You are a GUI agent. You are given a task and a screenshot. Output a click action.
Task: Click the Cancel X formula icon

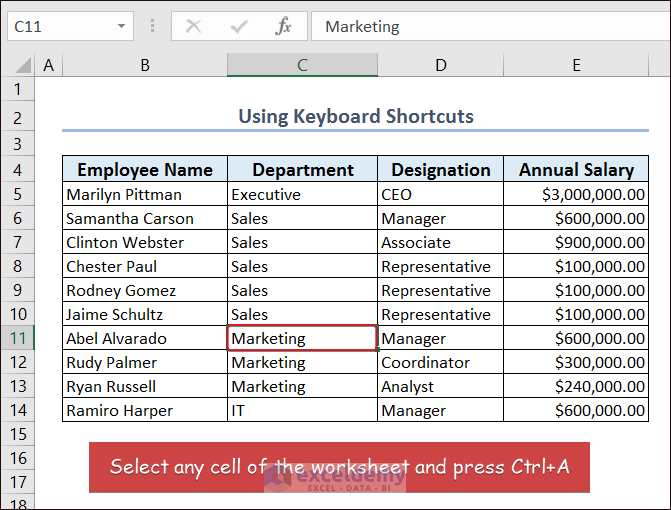click(x=194, y=26)
